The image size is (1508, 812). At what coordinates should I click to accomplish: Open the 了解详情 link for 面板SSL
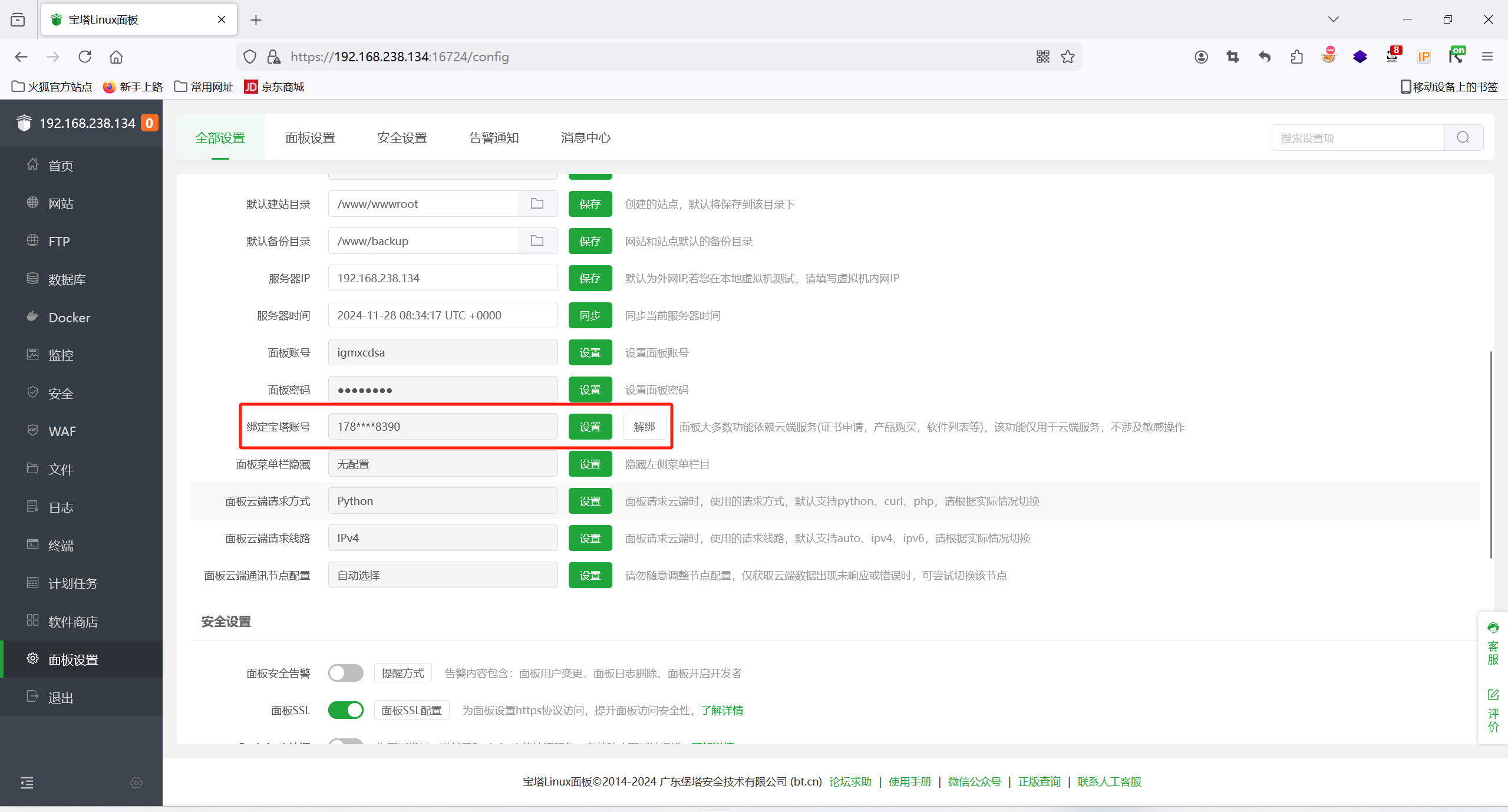tap(722, 710)
